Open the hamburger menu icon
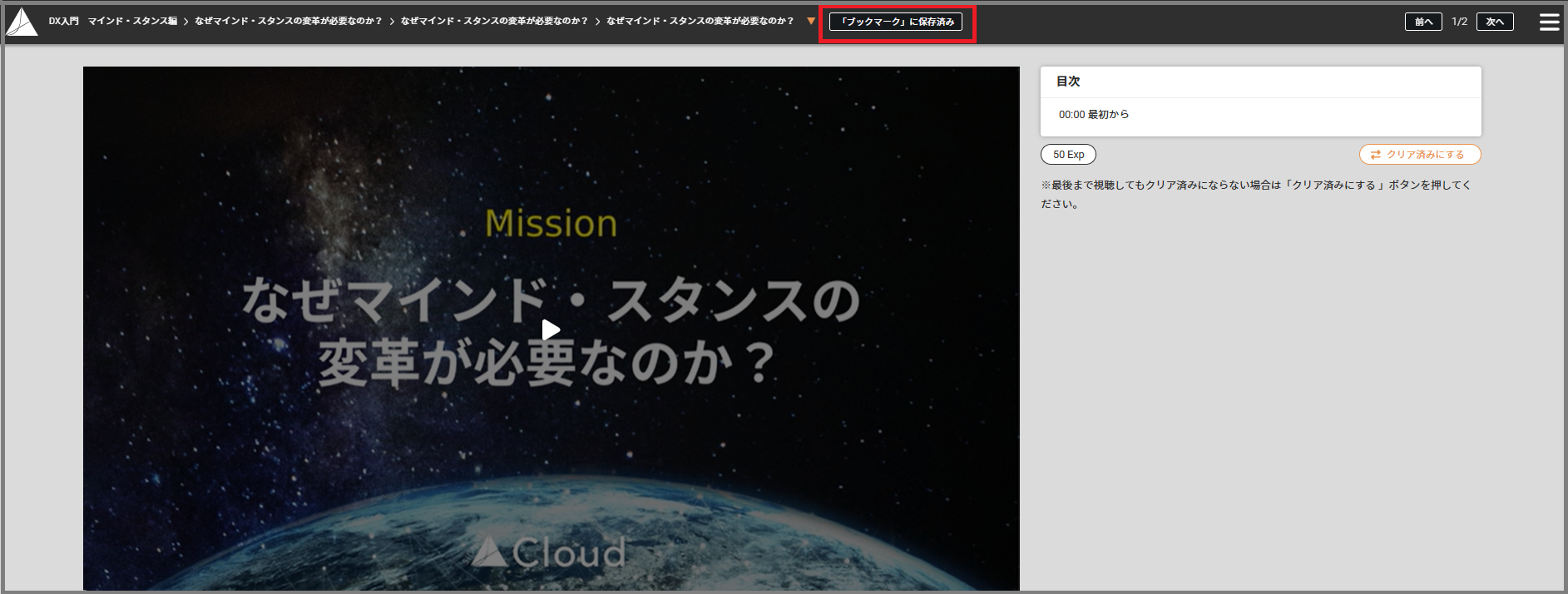This screenshot has height=594, width=1568. tap(1549, 22)
